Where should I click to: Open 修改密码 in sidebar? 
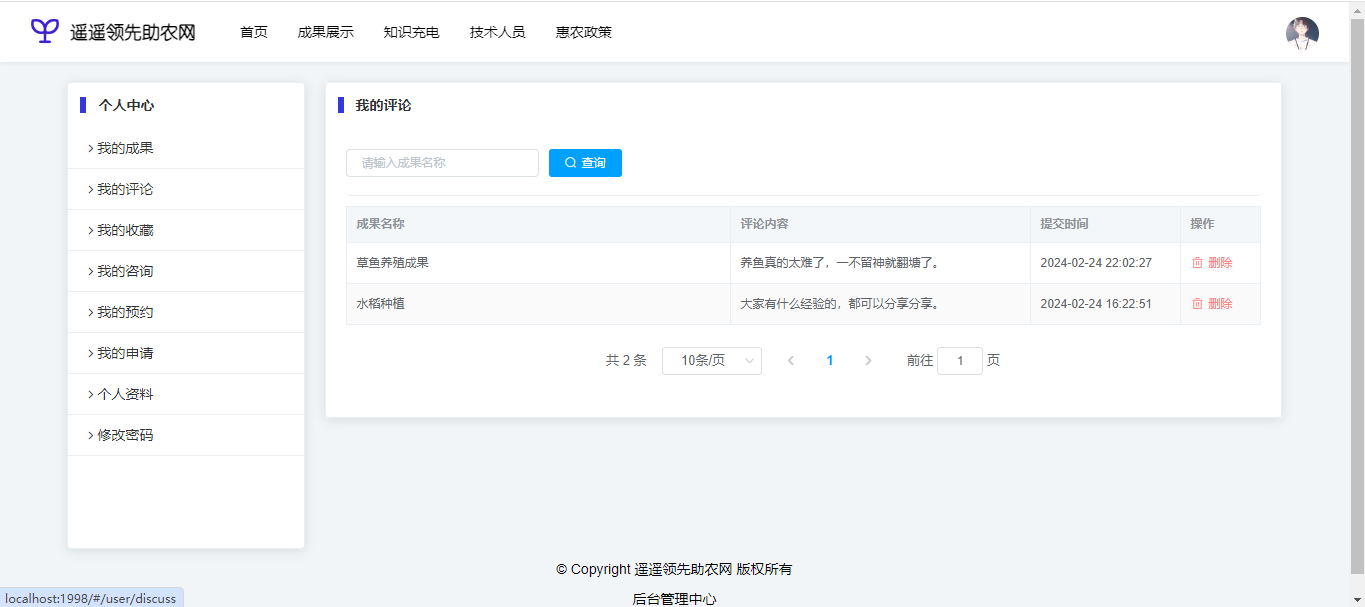point(125,435)
